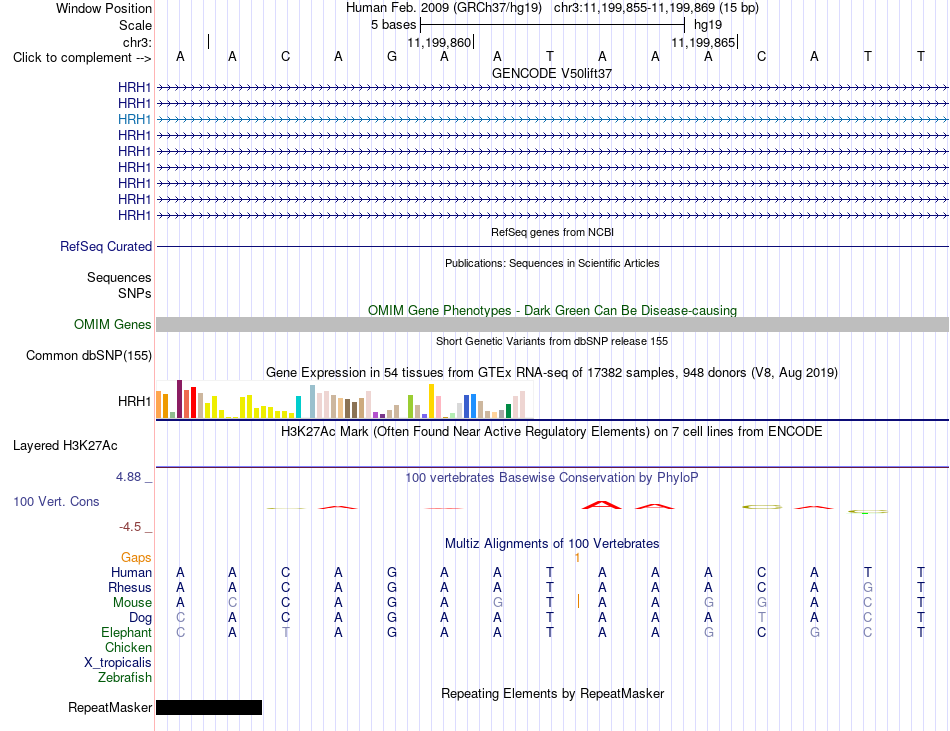Select the Mouse alignment row label
The height and width of the screenshot is (731, 950).
(132, 603)
